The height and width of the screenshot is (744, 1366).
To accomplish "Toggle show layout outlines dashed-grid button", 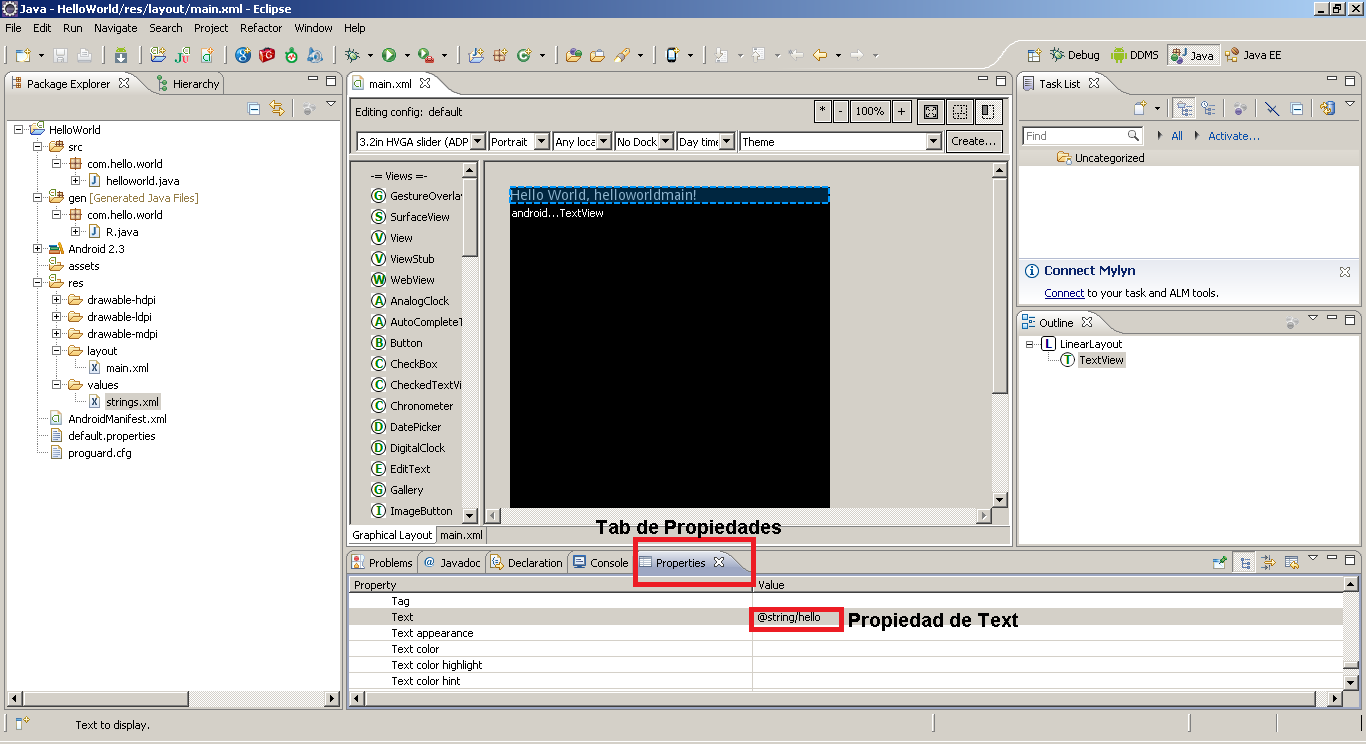I will point(959,112).
